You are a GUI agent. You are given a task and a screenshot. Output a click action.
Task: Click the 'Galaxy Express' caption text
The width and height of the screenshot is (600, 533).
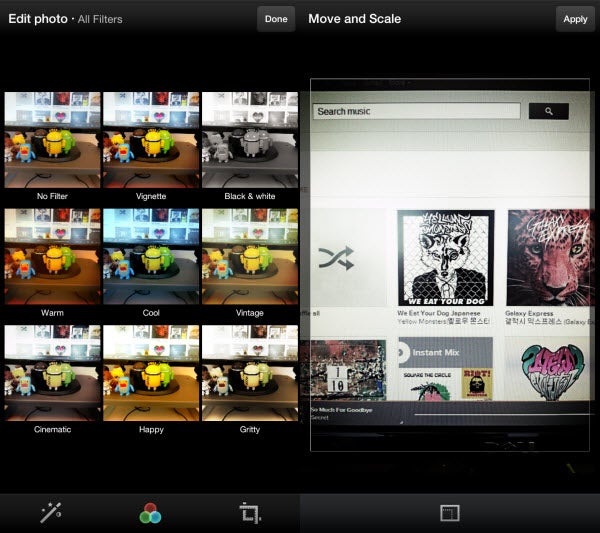(529, 313)
